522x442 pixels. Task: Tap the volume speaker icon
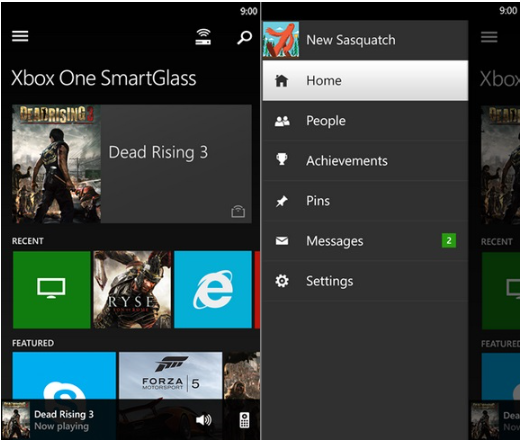pos(204,420)
